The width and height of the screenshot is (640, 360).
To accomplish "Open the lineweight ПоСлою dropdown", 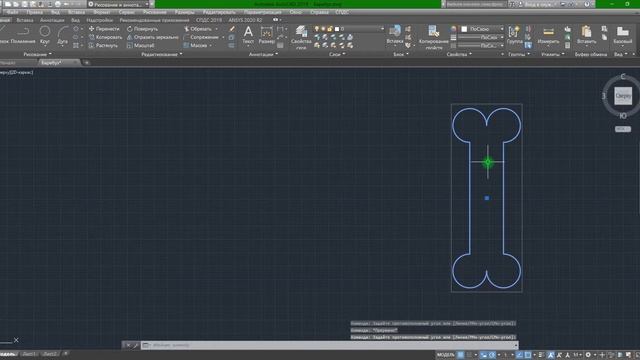I will tap(482, 37).
